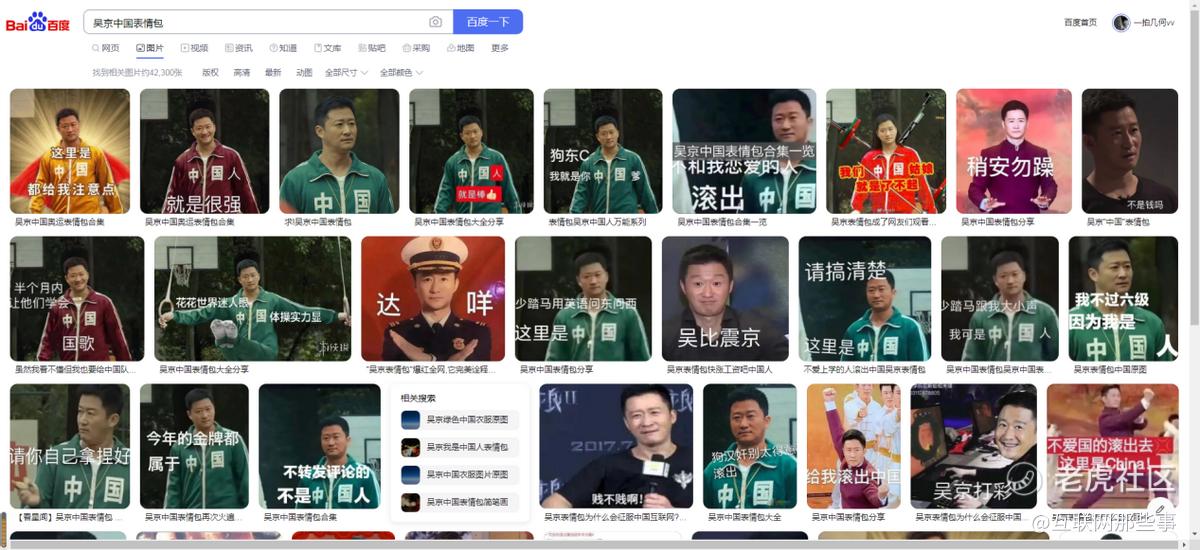
Task: Toggle the 高清 filter
Action: point(242,73)
